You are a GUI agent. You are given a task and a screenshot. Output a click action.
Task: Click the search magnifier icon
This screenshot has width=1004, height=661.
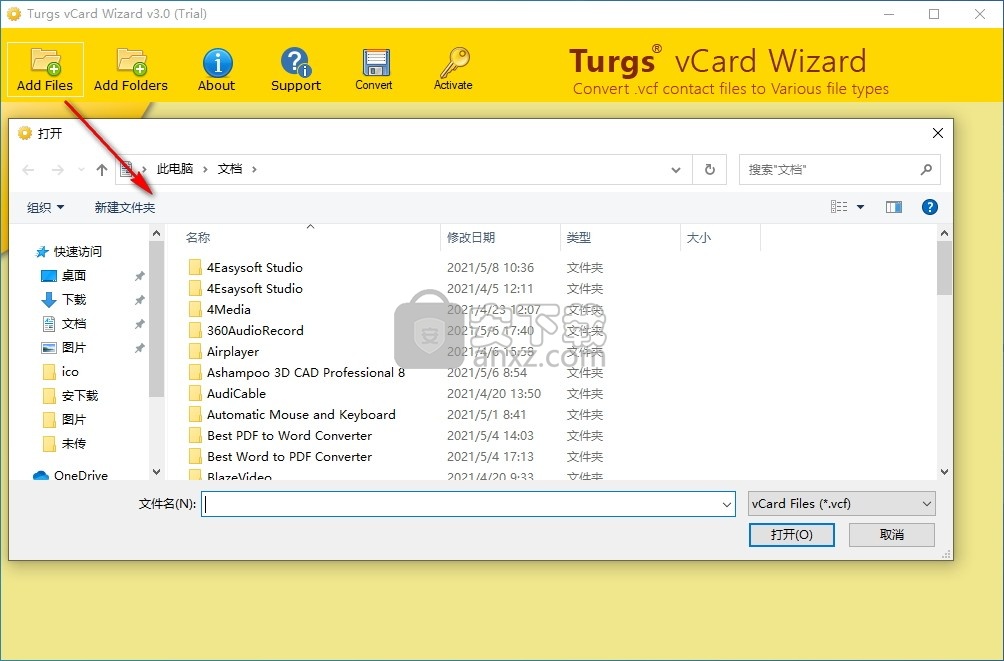tap(926, 169)
